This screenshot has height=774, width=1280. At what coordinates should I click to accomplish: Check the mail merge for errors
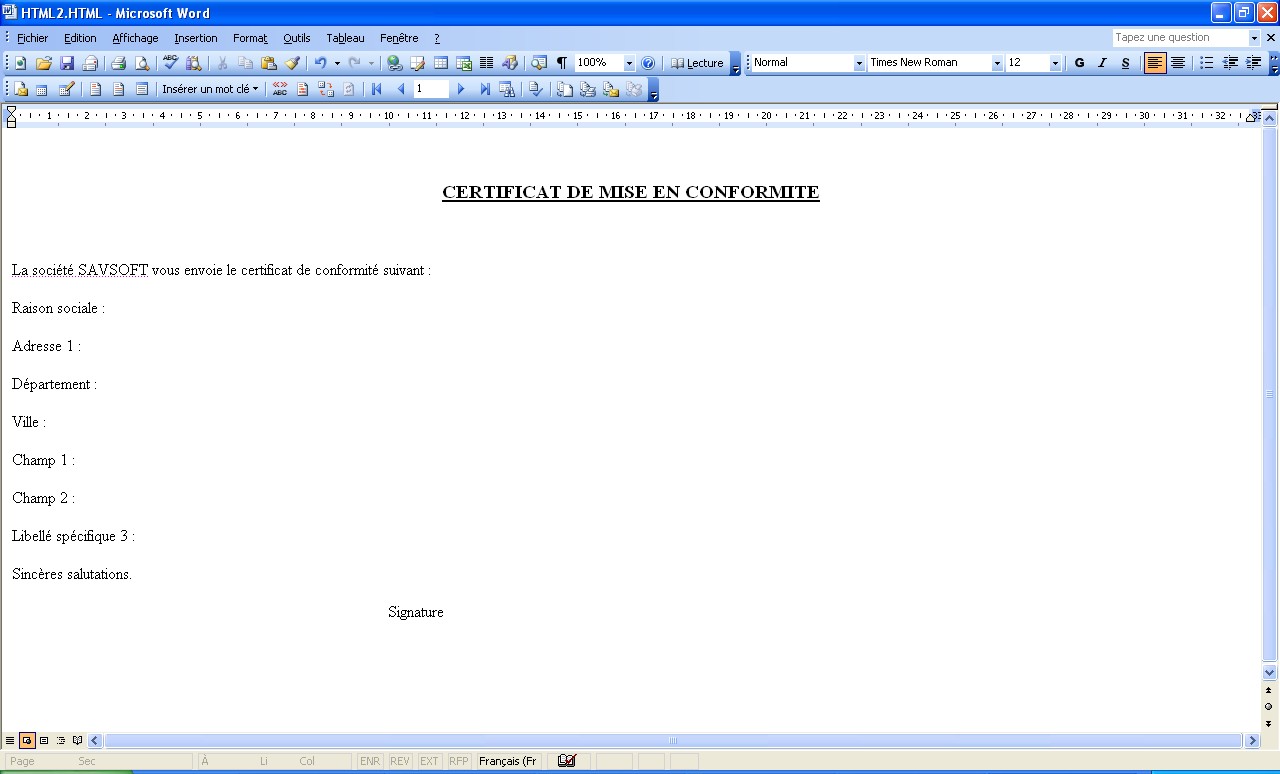click(536, 88)
